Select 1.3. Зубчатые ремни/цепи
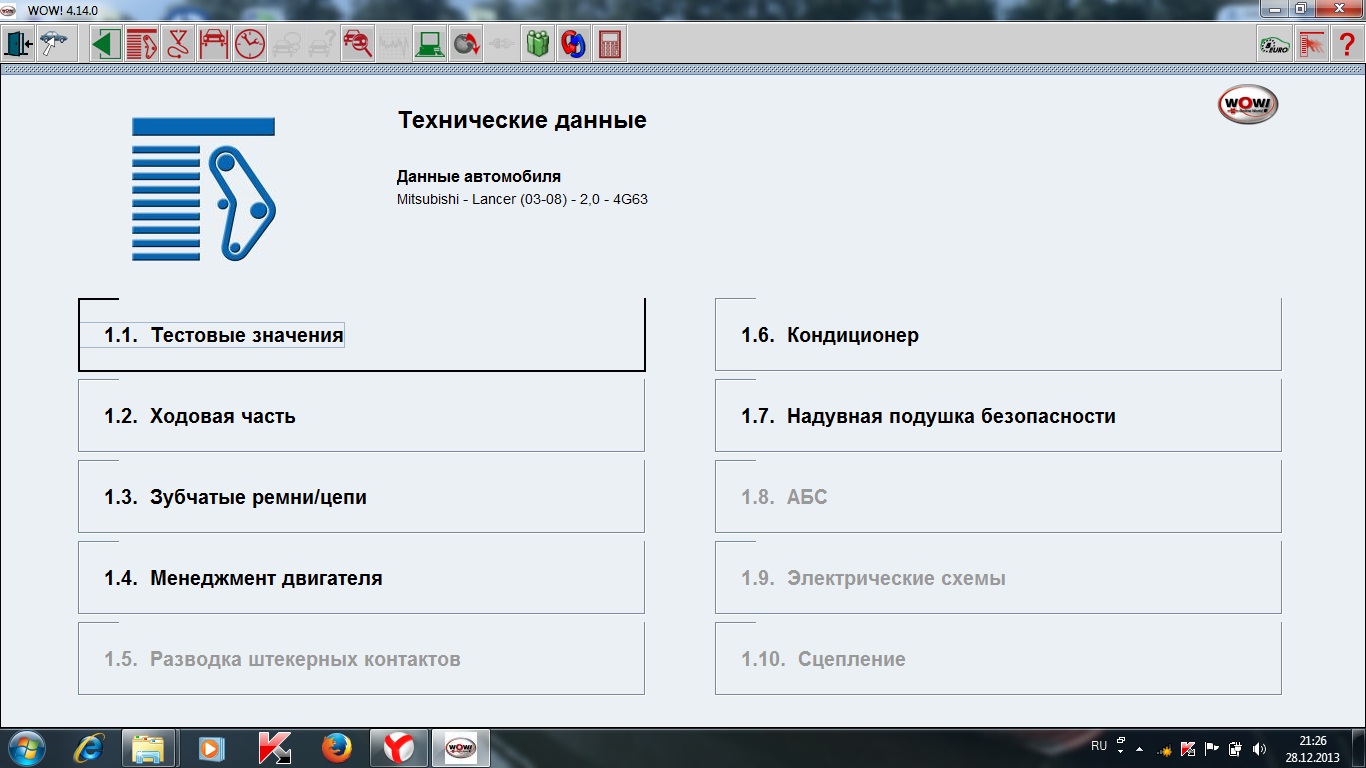 tap(361, 497)
